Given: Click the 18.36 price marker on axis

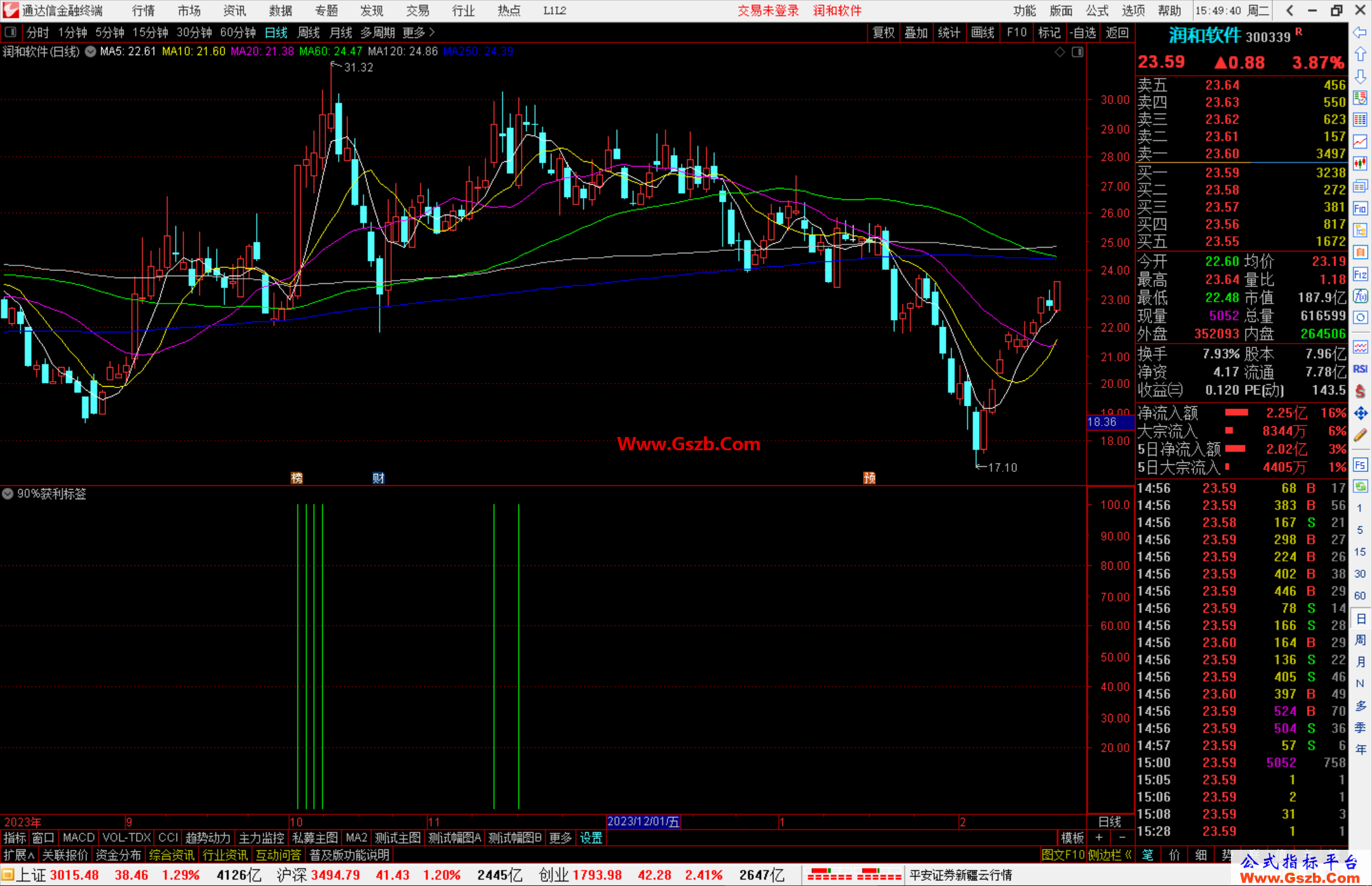Looking at the screenshot, I should point(1110,422).
